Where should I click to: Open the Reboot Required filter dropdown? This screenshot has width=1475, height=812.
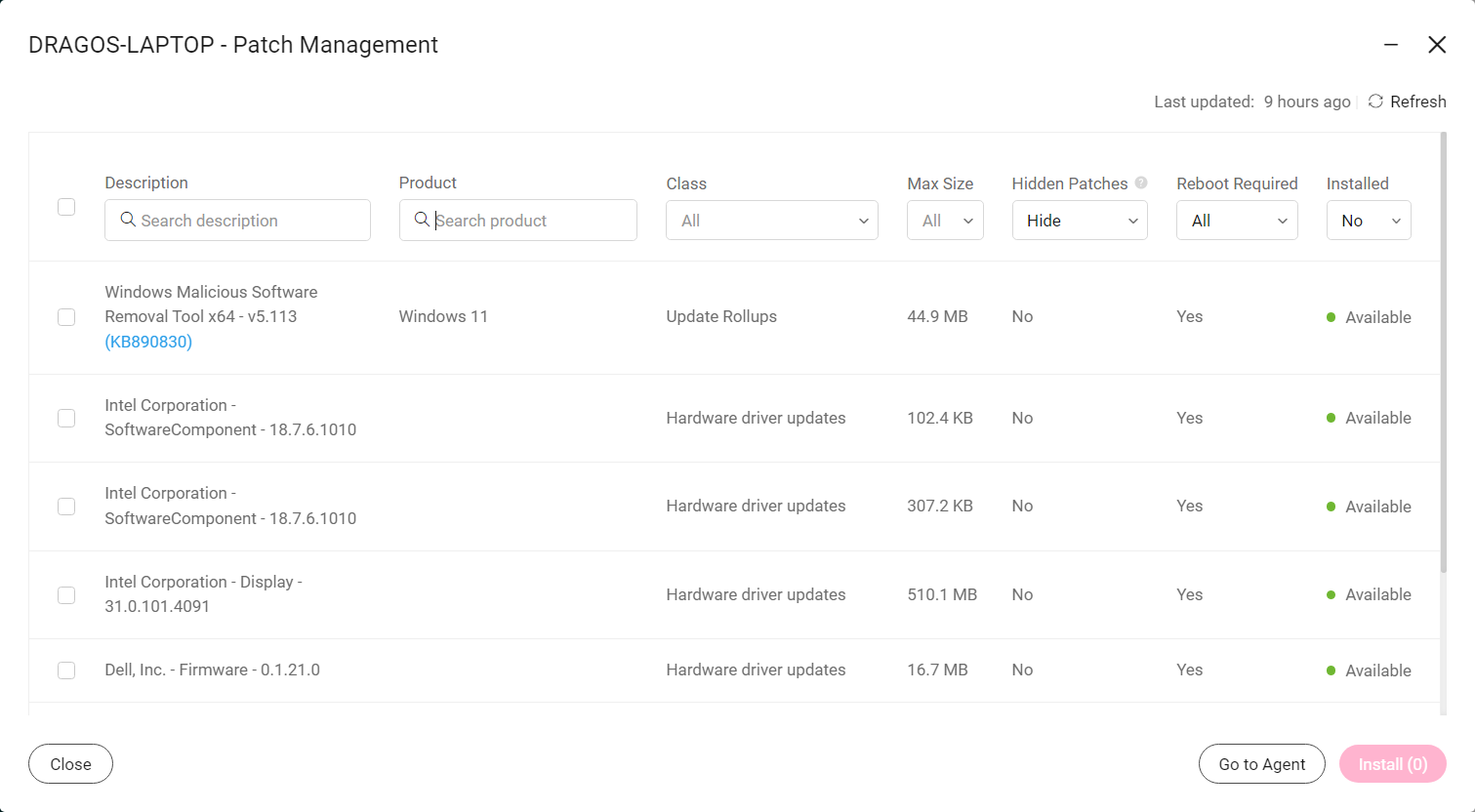coord(1237,221)
